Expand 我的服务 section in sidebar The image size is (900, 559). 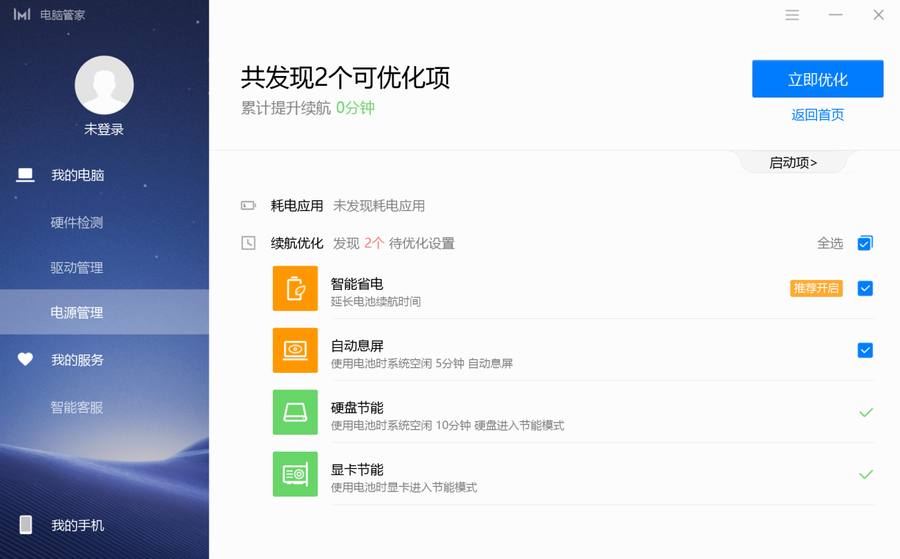click(x=77, y=360)
